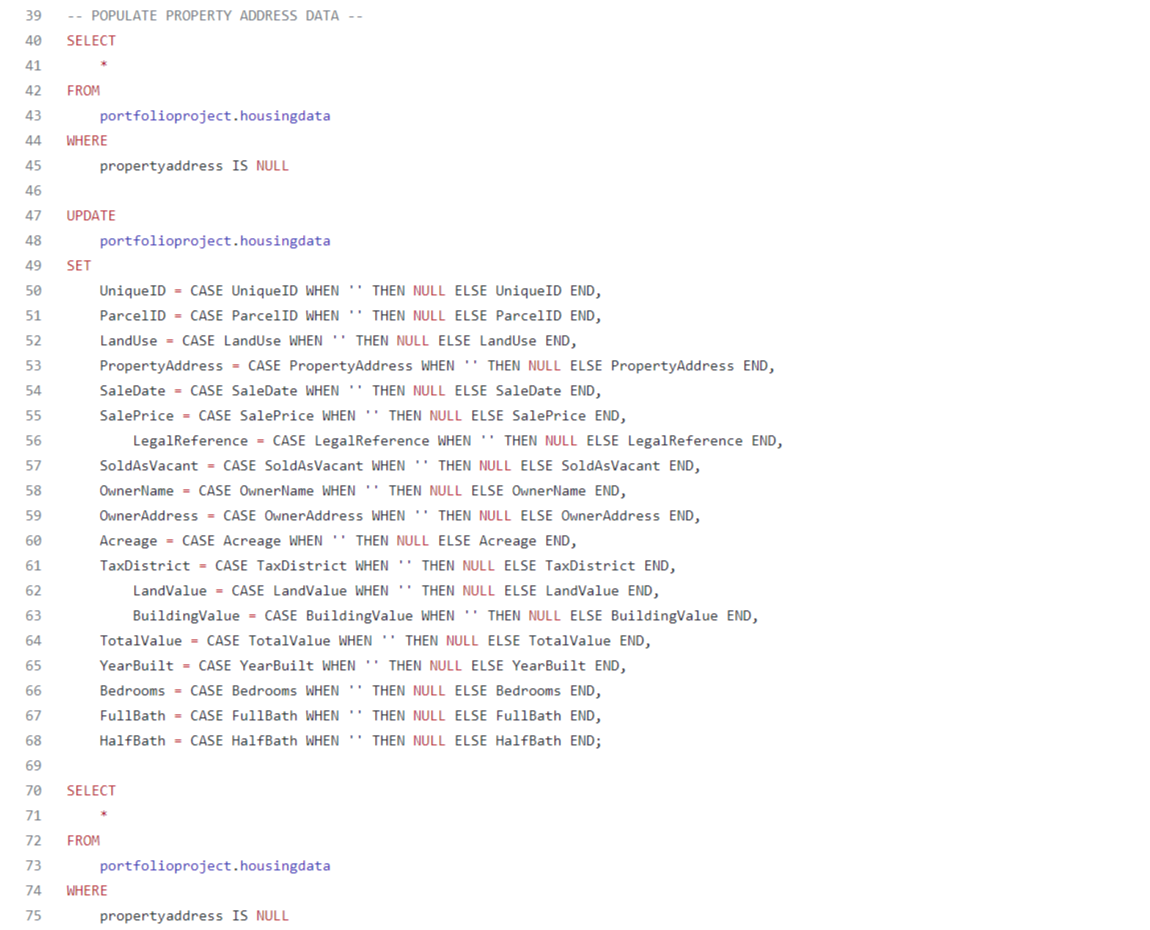Click "propertyaddress IS NULL" on line 75
Image resolution: width=1150 pixels, height=930 pixels.
coord(194,915)
